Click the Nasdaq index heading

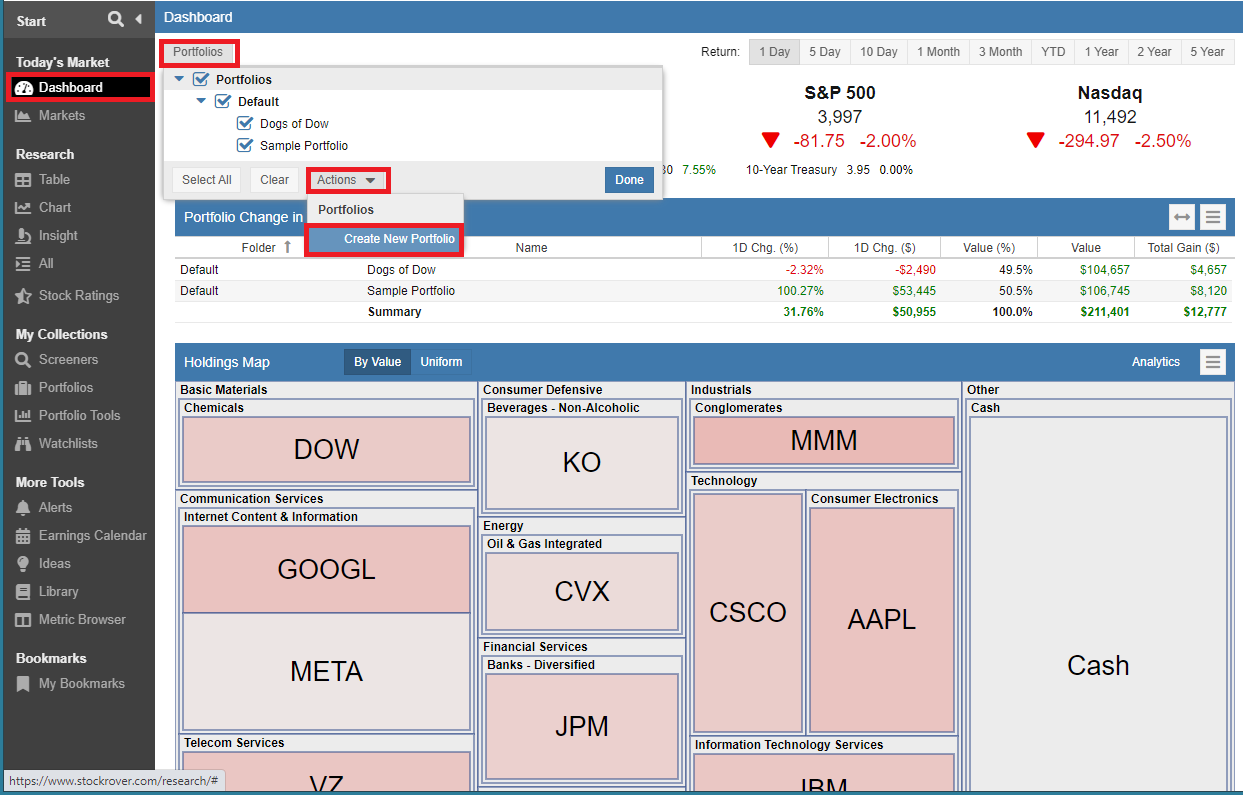pyautogui.click(x=1110, y=93)
